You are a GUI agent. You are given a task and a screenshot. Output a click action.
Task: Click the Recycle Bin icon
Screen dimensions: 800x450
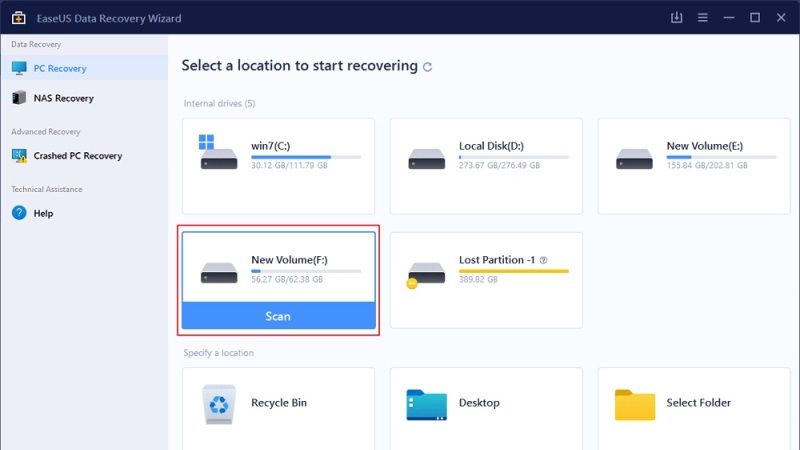pos(219,405)
